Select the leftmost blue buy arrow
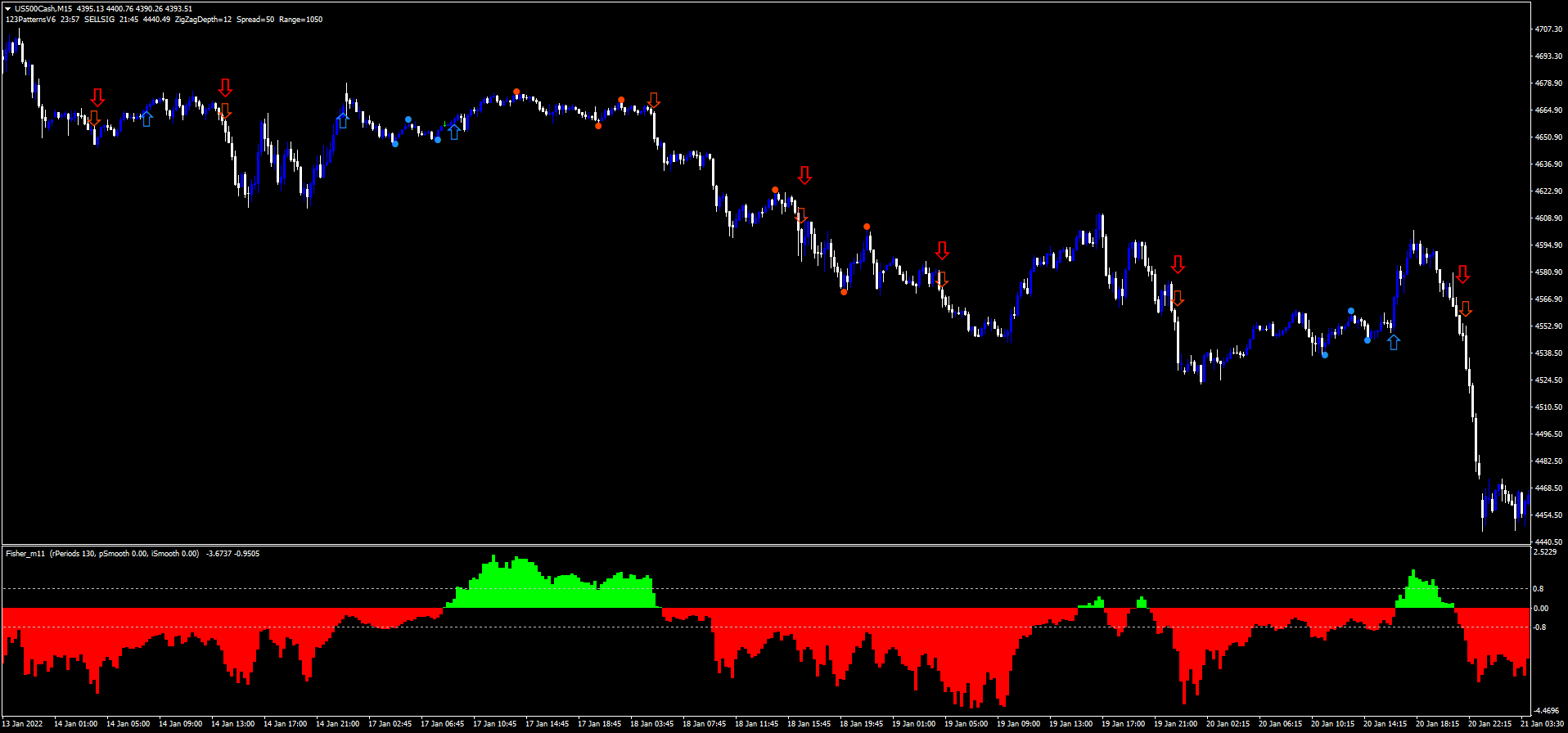 (146, 119)
